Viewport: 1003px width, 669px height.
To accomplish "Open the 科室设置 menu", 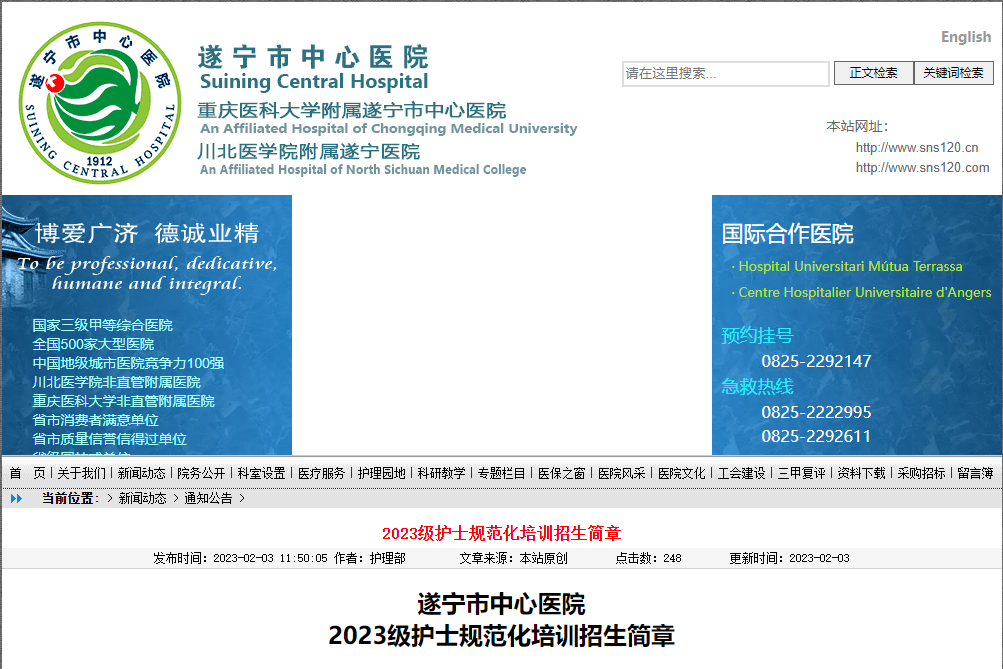I will (x=262, y=473).
